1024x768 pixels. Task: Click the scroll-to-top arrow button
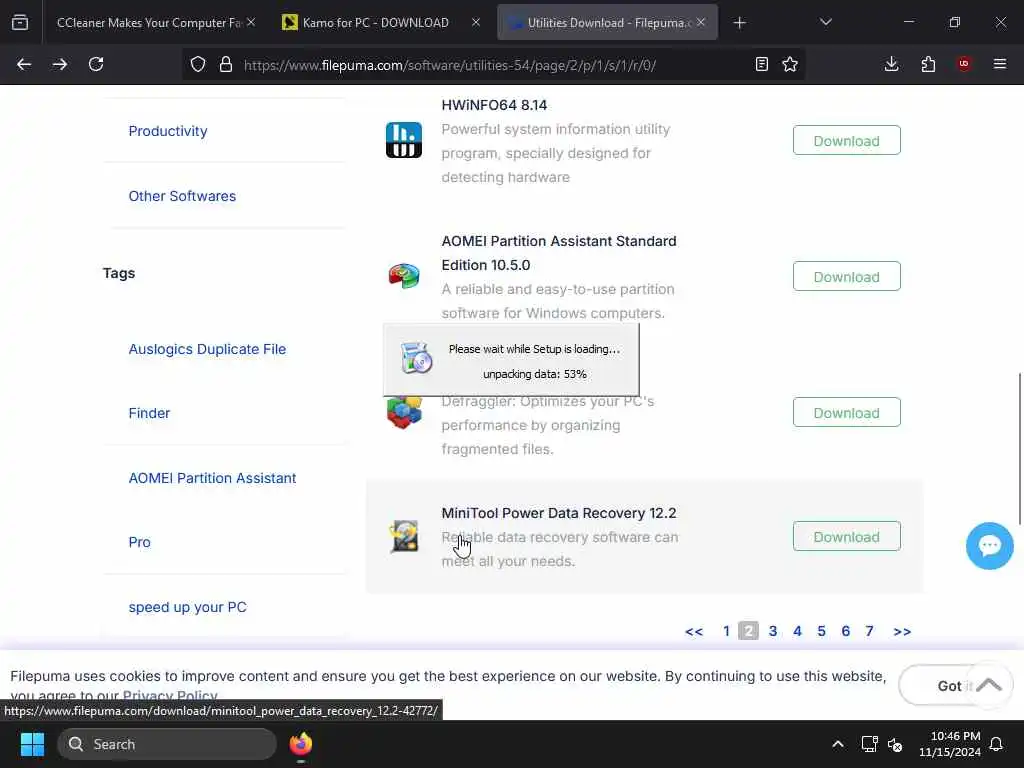[x=989, y=685]
